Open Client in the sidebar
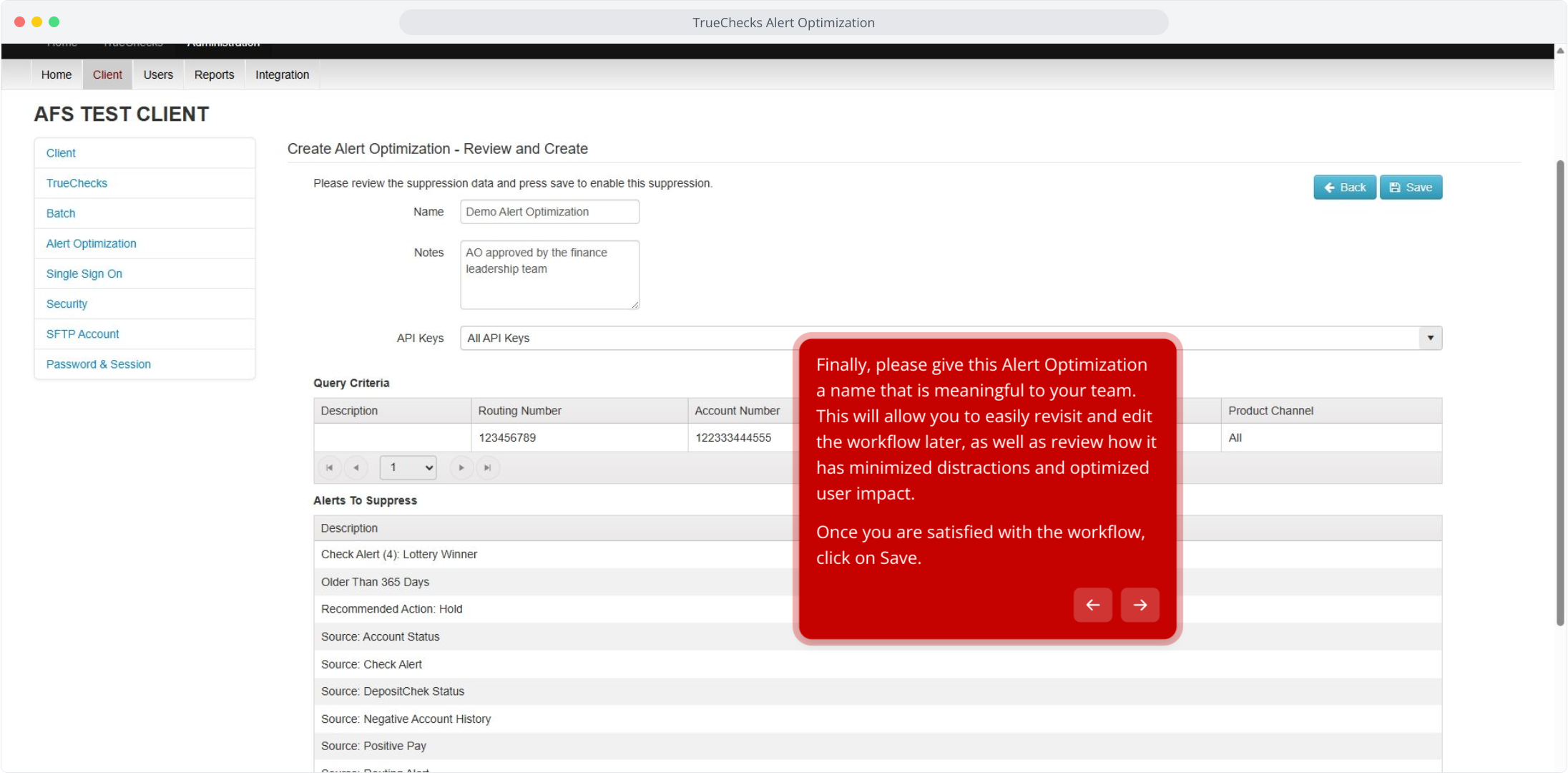The height and width of the screenshot is (773, 1568). point(144,153)
